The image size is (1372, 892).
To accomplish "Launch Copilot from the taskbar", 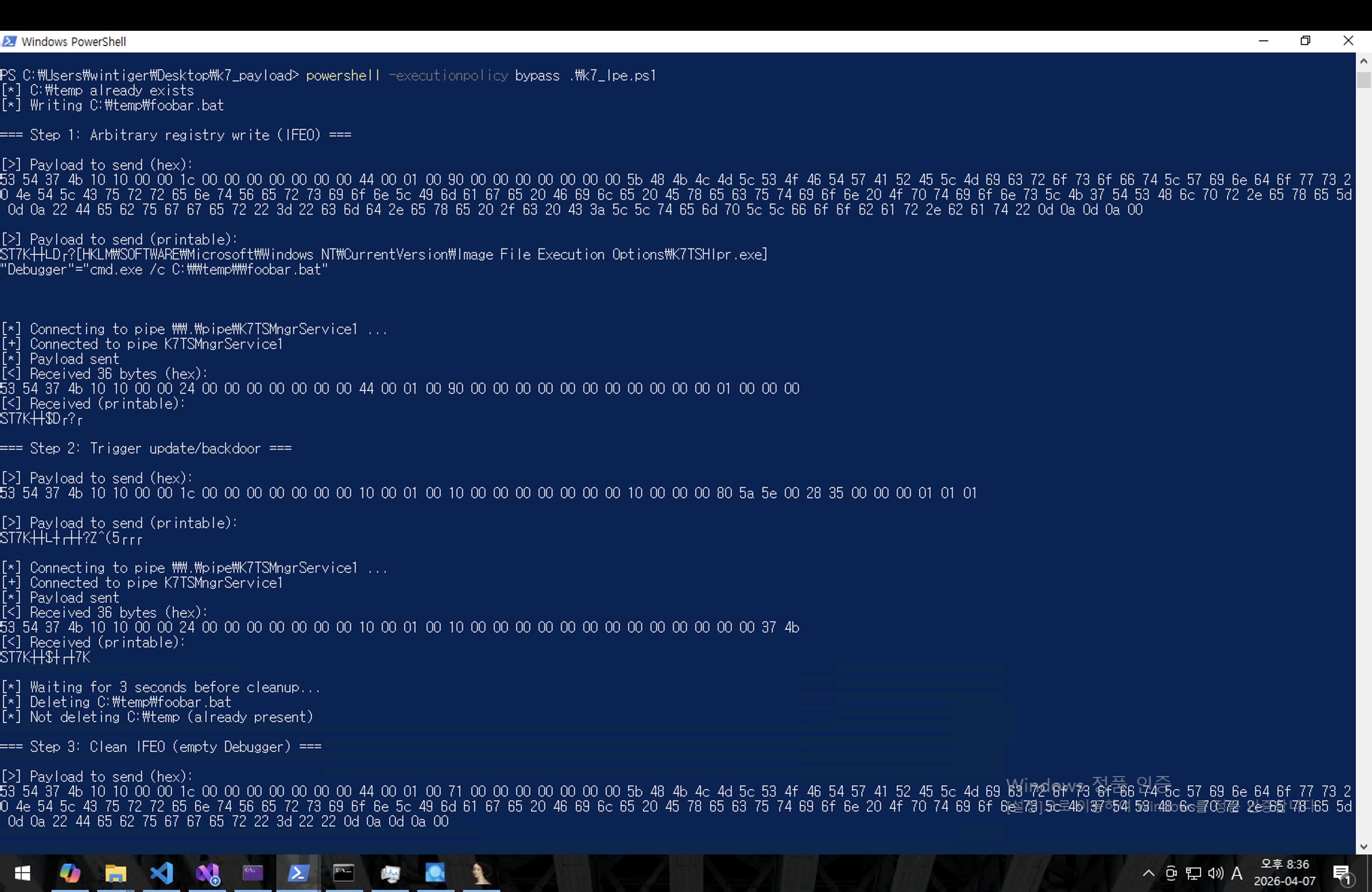I will [x=70, y=873].
